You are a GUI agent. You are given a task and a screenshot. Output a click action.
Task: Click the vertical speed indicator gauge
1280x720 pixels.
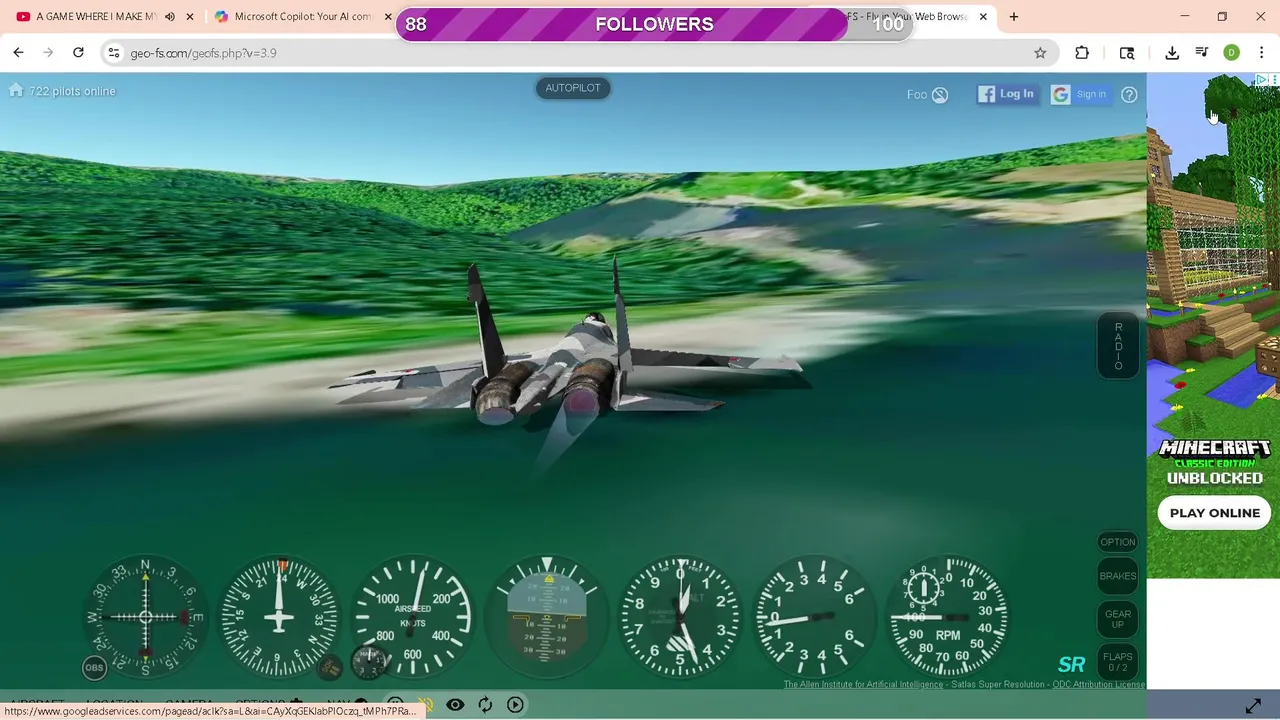814,617
